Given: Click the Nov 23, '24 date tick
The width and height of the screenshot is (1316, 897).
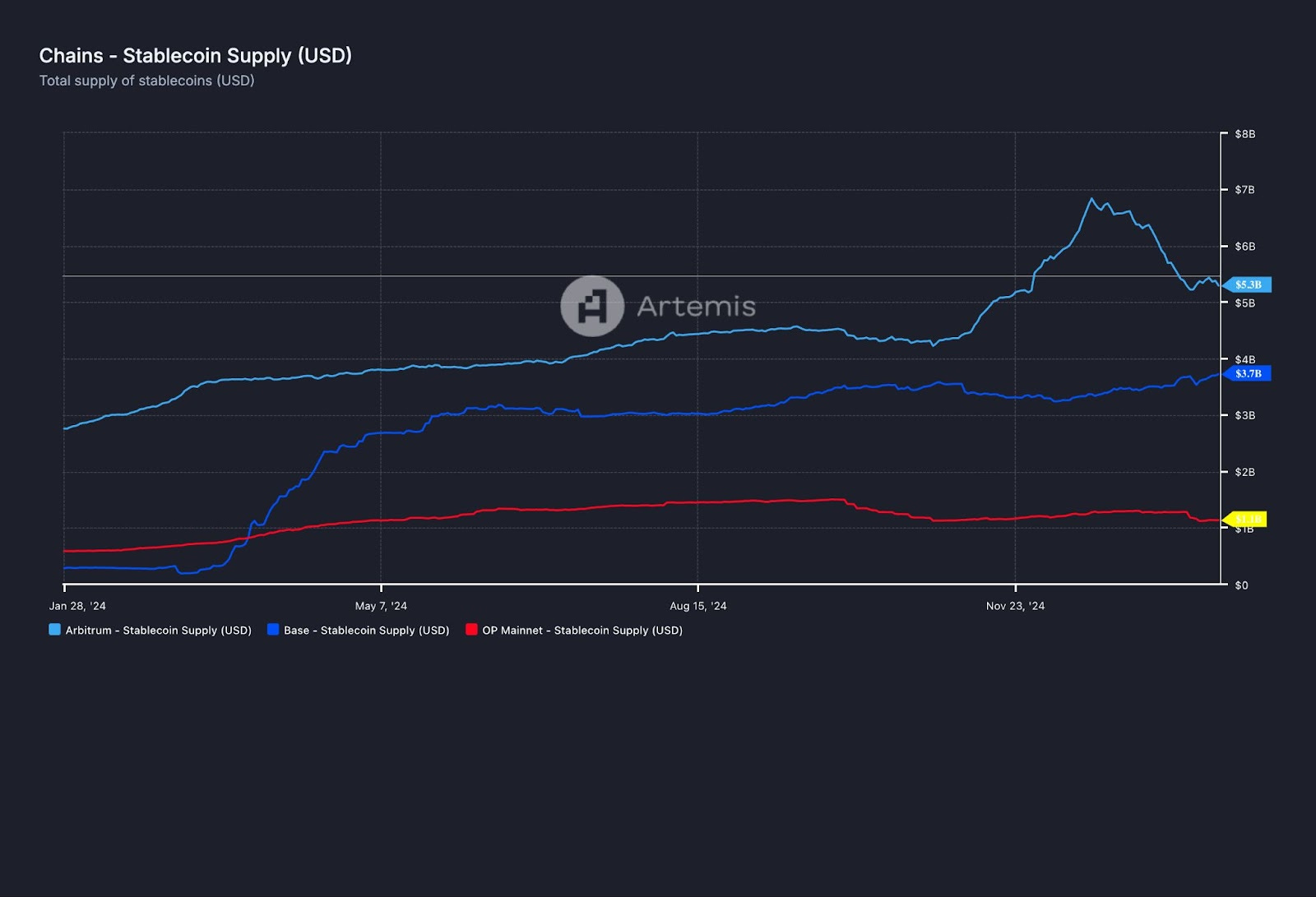Looking at the screenshot, I should pos(1016,605).
